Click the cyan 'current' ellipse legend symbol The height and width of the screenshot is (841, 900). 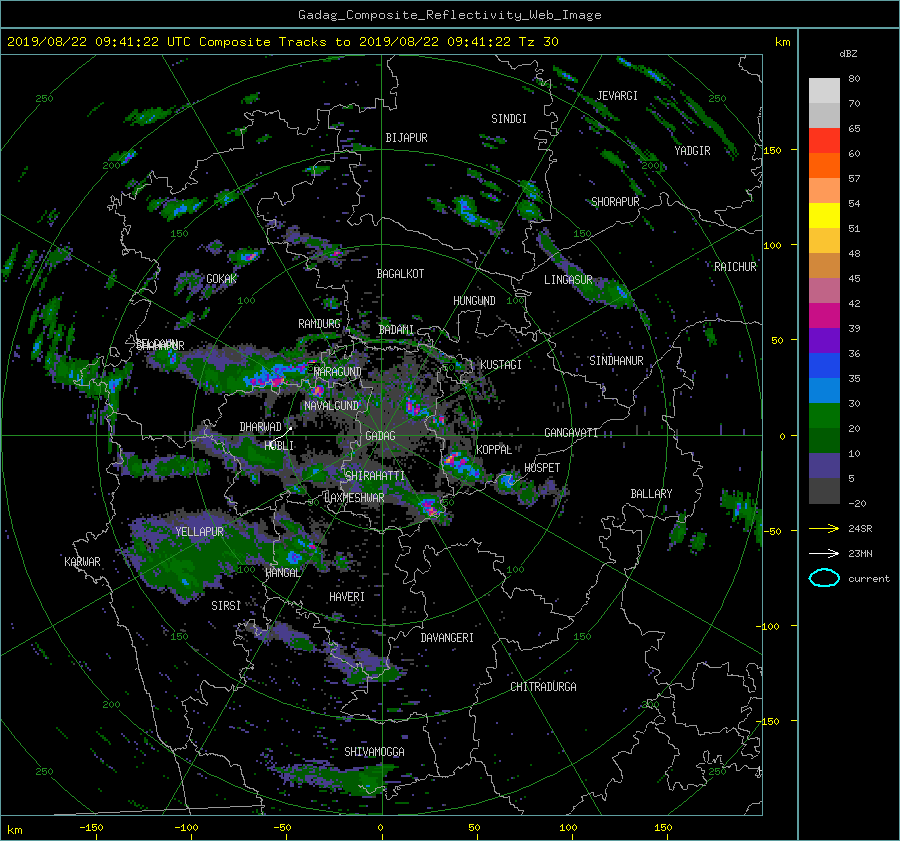click(x=824, y=578)
